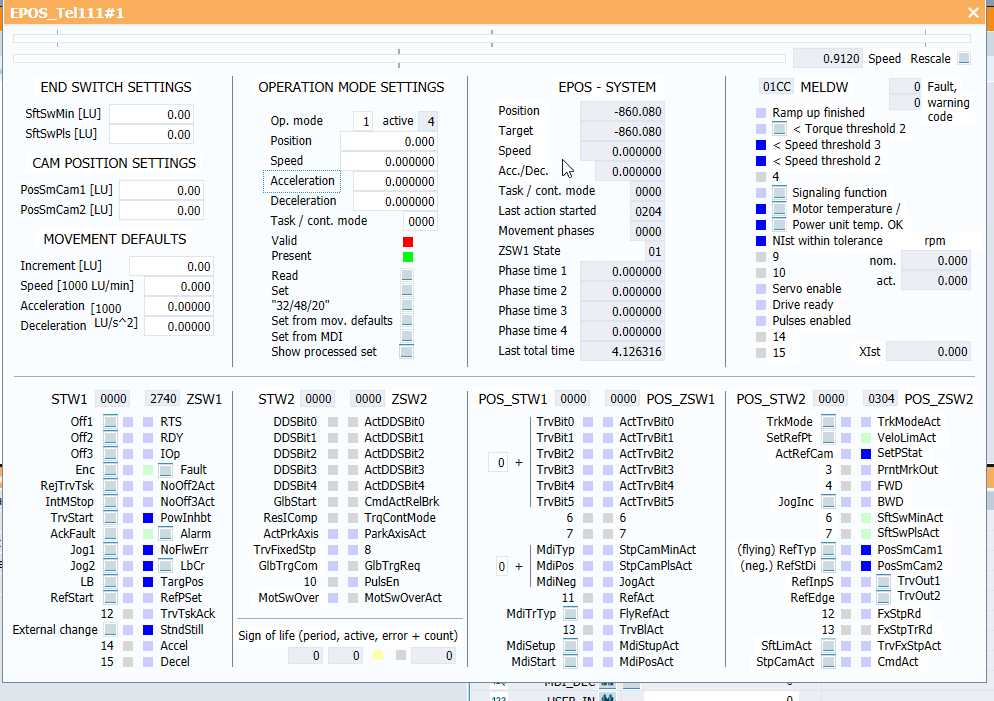Toggle the TrvStart control bit
994x701 pixels.
point(110,518)
